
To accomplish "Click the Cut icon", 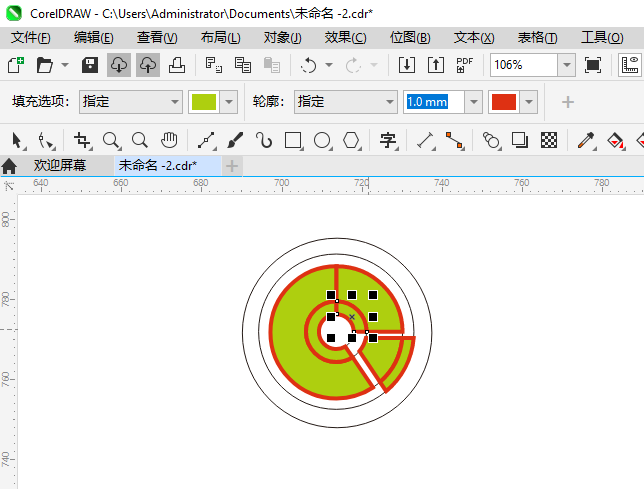I will [214, 65].
